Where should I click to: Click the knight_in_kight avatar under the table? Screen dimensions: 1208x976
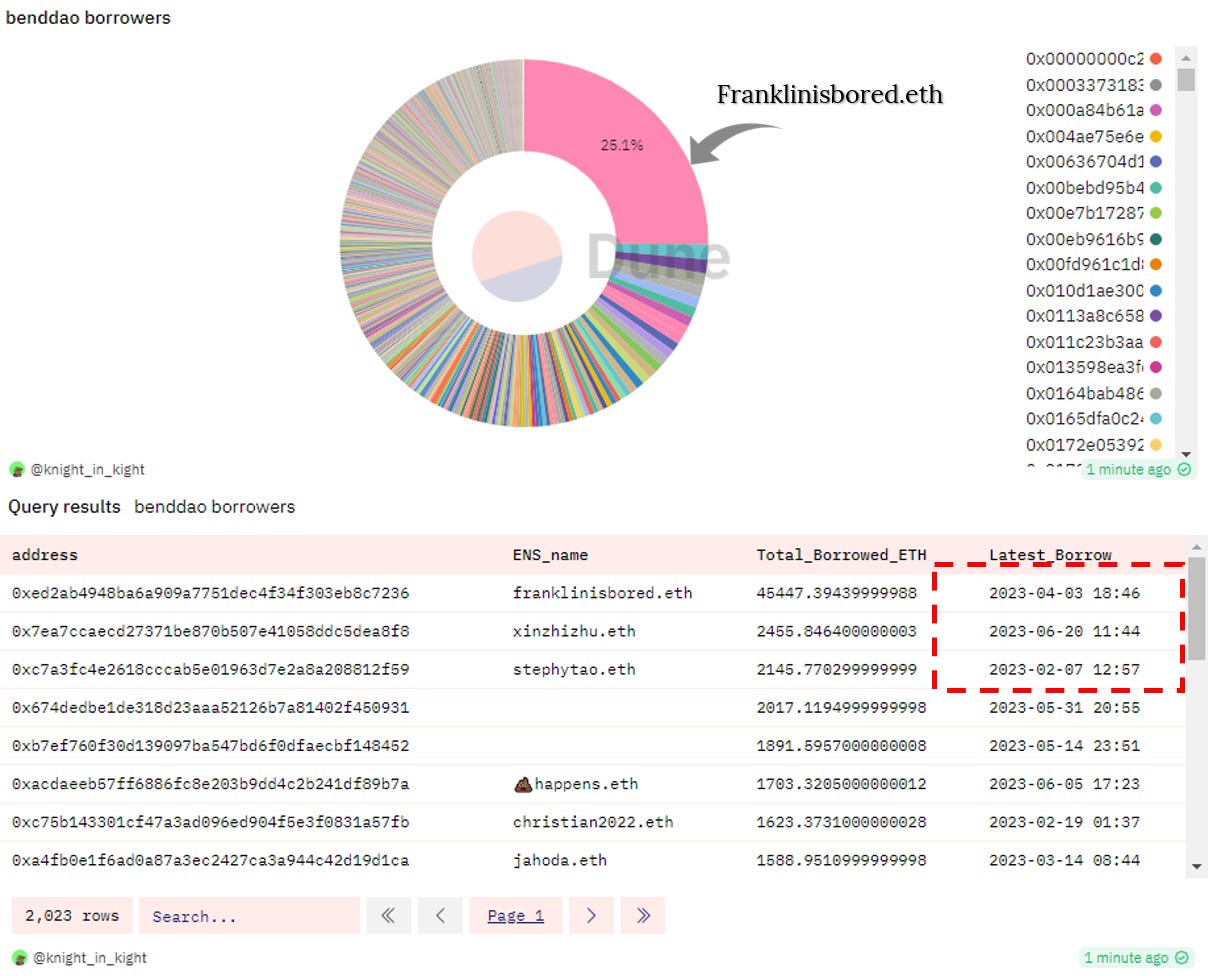coord(19,957)
